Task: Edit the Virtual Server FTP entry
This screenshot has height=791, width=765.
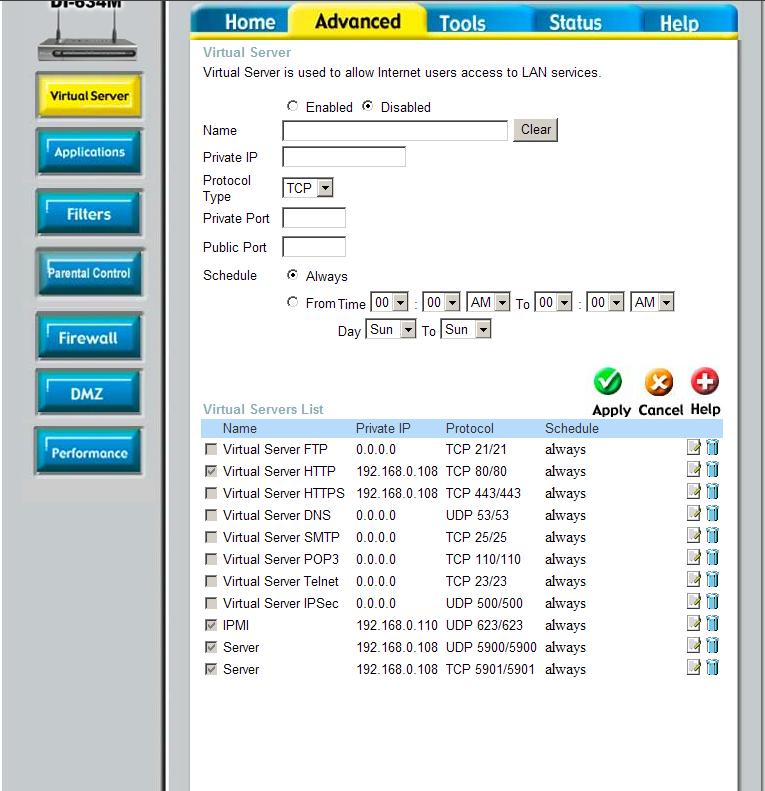Action: [x=694, y=448]
